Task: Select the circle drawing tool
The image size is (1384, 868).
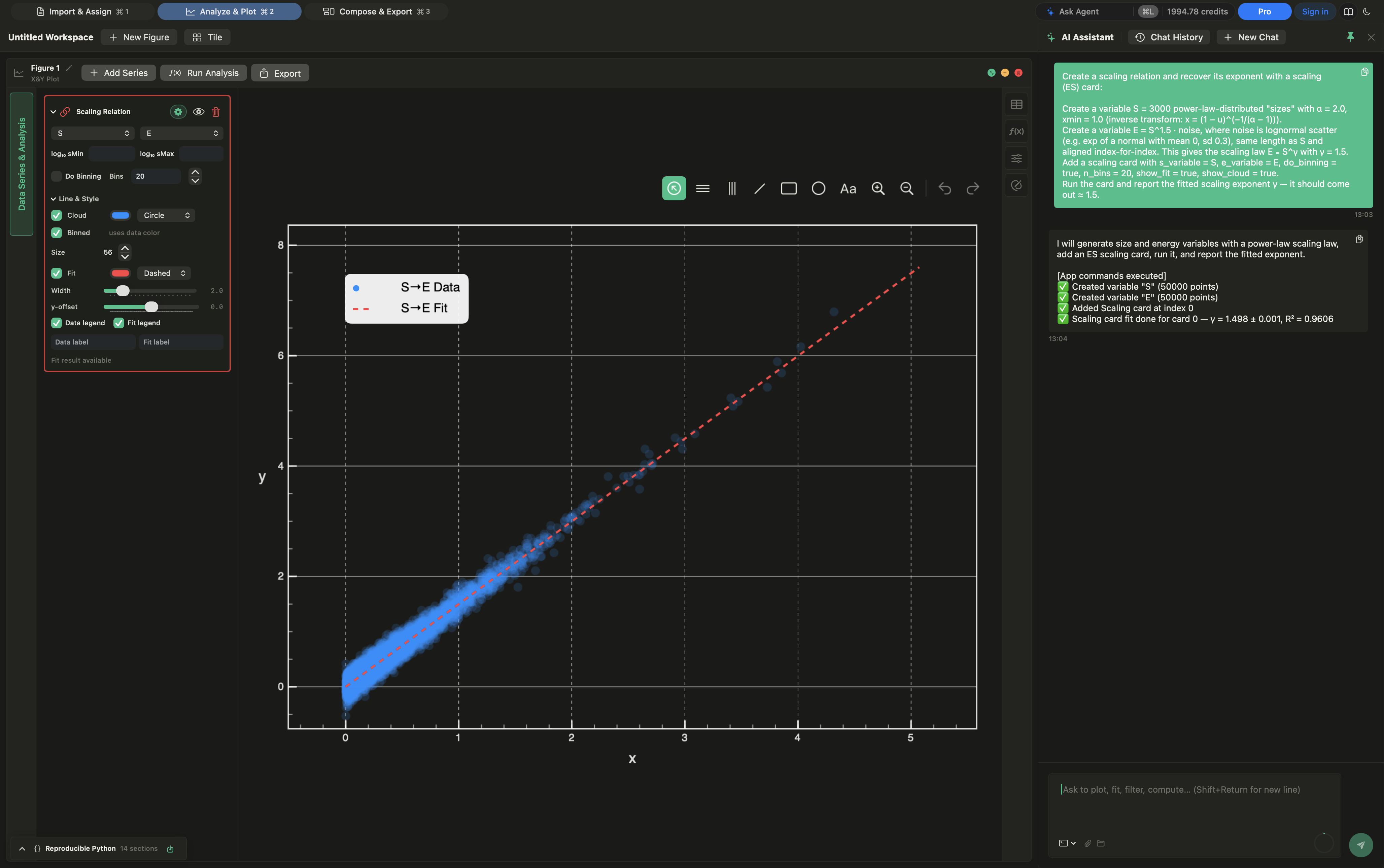Action: (818, 188)
